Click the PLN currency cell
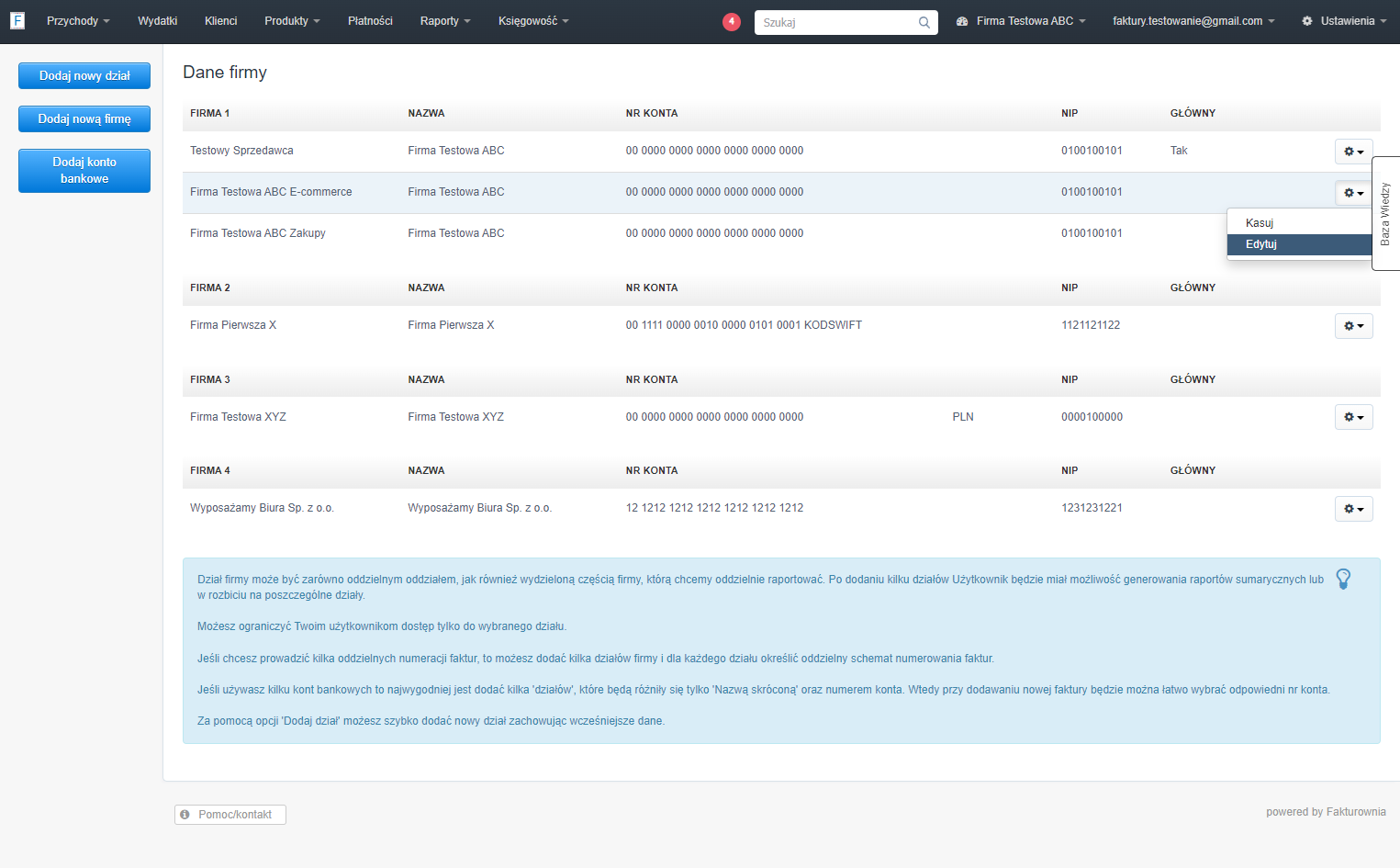The image size is (1400, 868). point(963,417)
